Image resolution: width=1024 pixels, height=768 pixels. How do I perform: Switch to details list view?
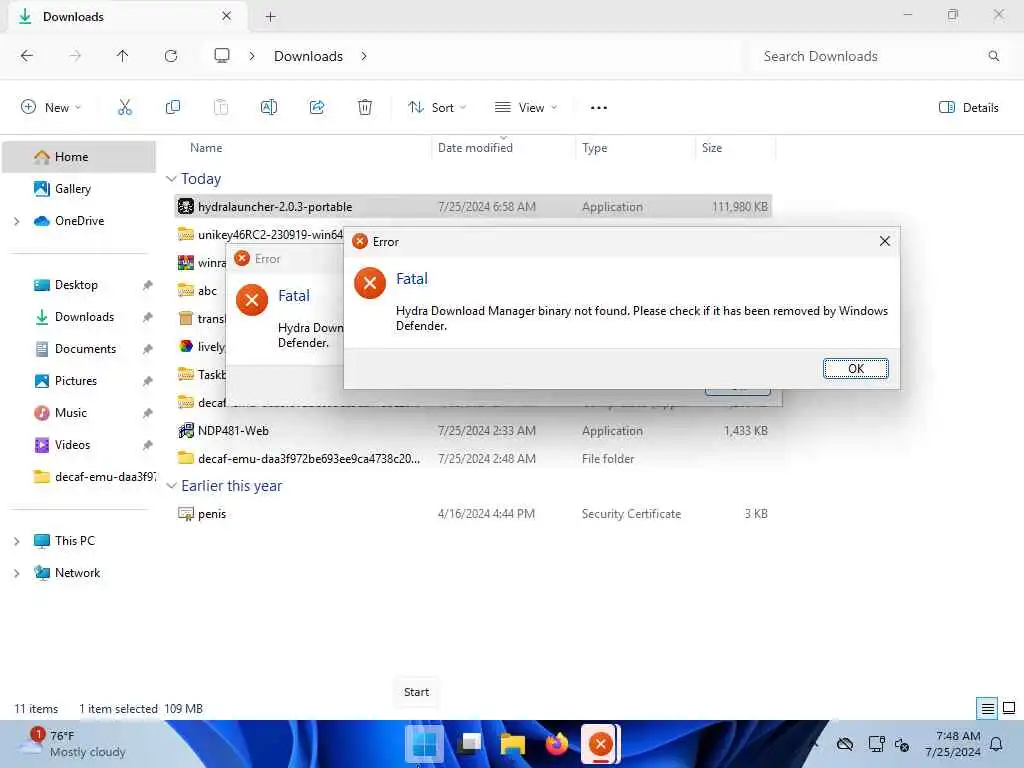point(987,708)
